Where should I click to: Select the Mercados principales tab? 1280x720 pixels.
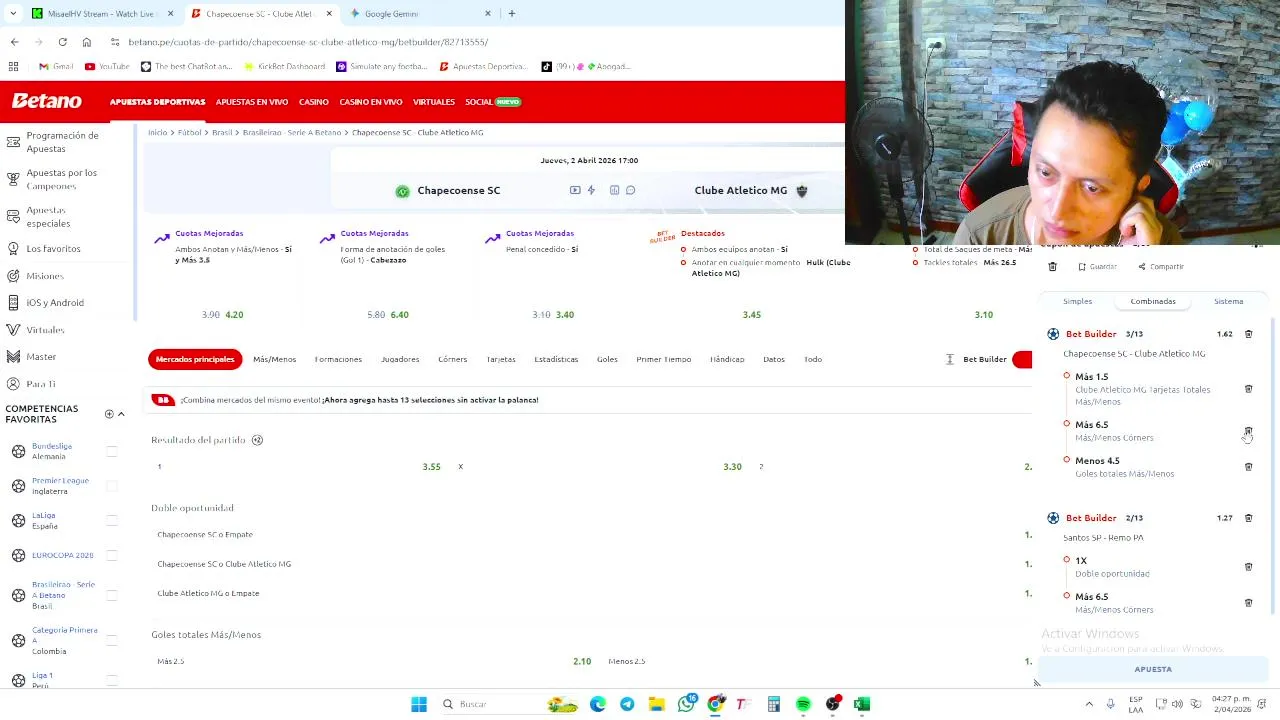click(195, 359)
